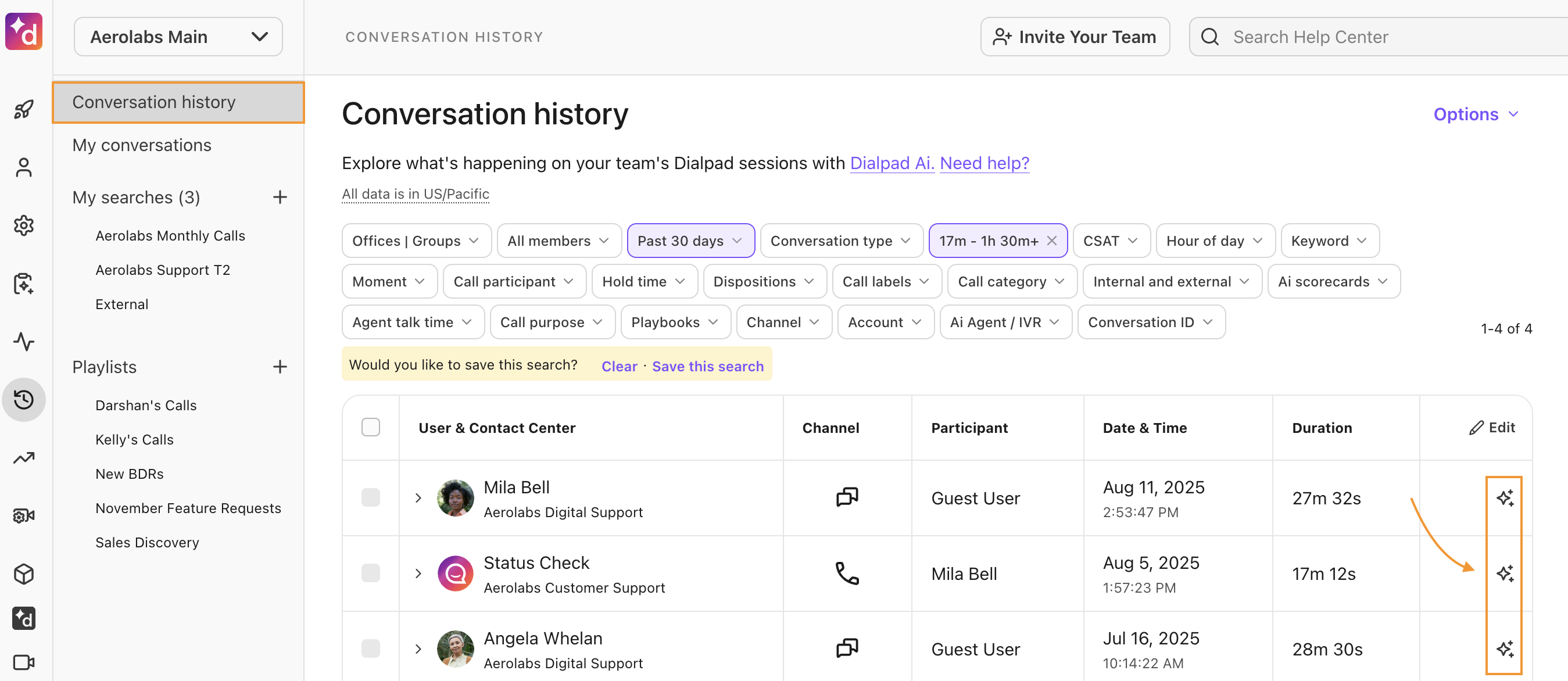Open Kelly's Calls playlist
Viewport: 1568px width, 681px height.
coord(134,439)
